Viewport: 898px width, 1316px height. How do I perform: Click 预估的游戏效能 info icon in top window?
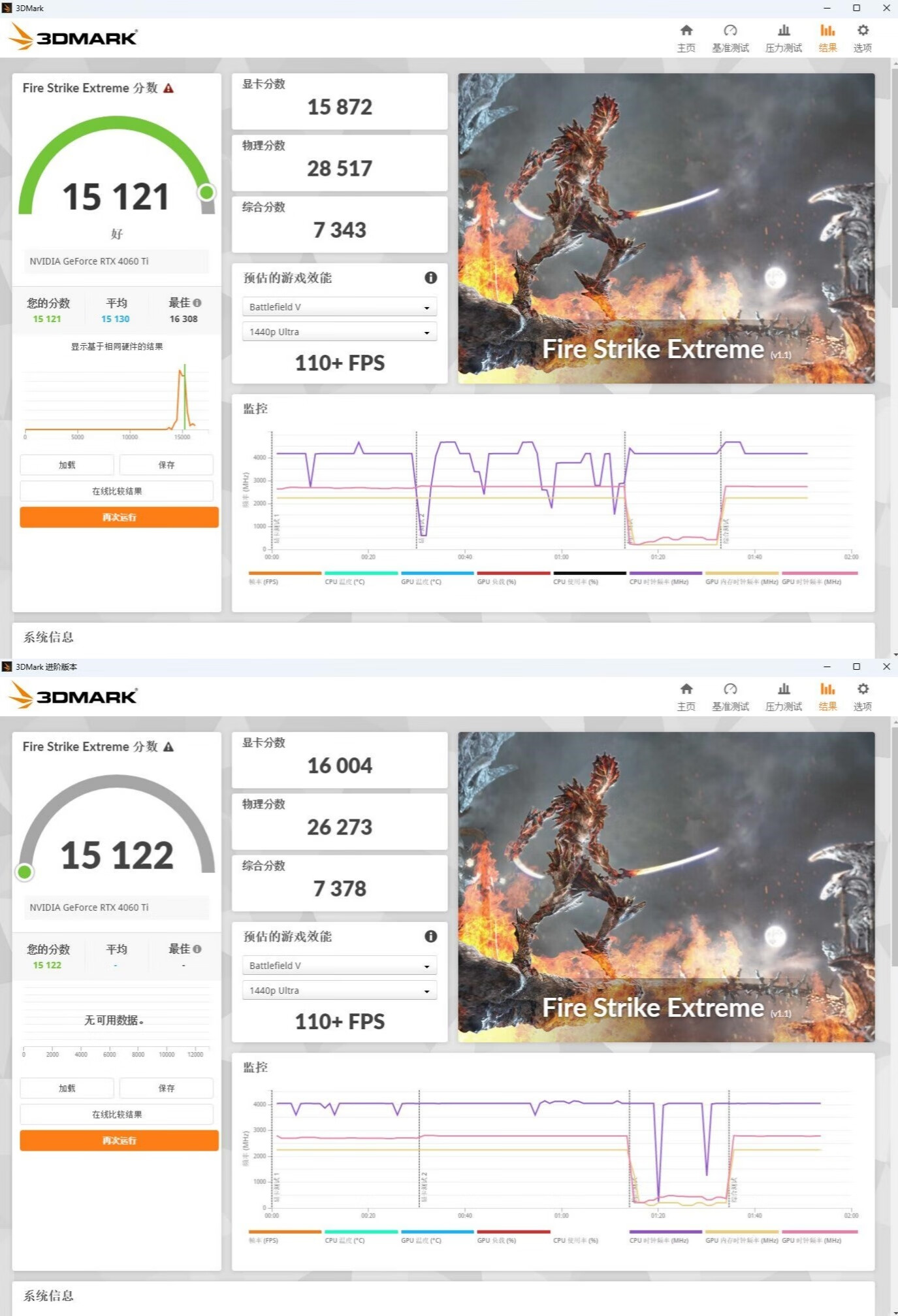pyautogui.click(x=430, y=278)
